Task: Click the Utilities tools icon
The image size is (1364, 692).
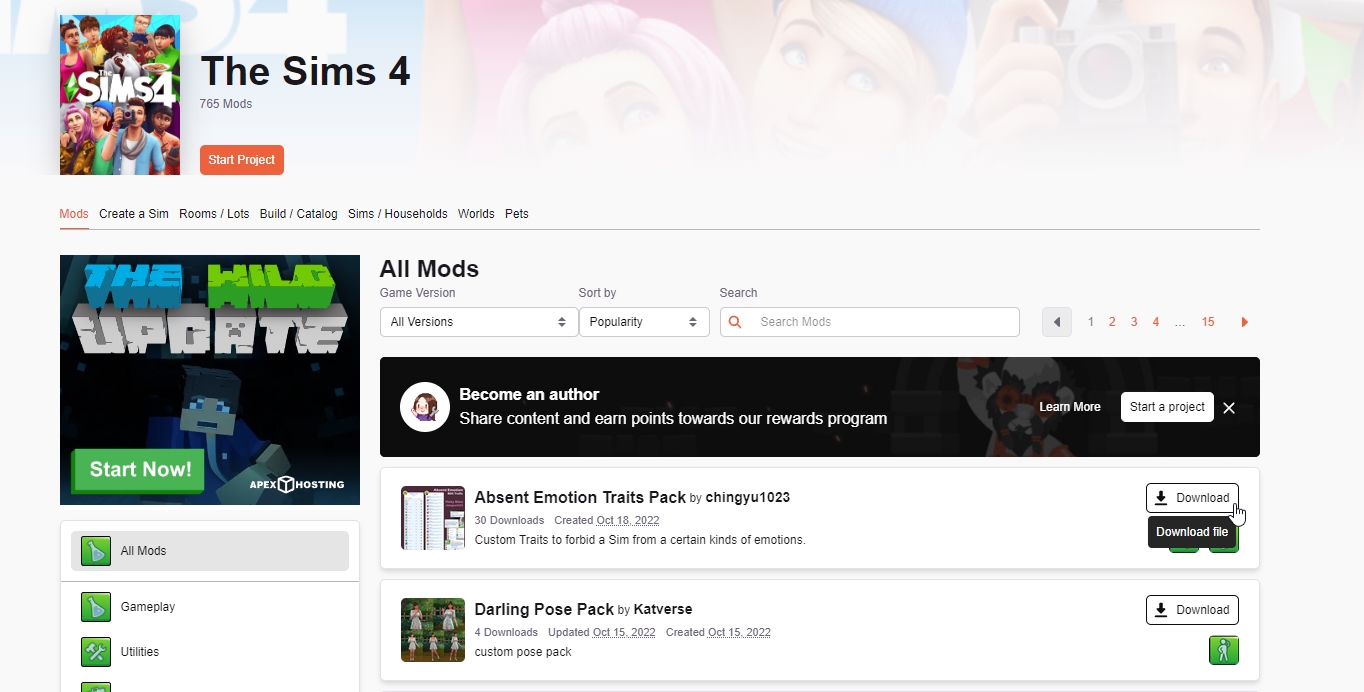Action: tap(96, 652)
